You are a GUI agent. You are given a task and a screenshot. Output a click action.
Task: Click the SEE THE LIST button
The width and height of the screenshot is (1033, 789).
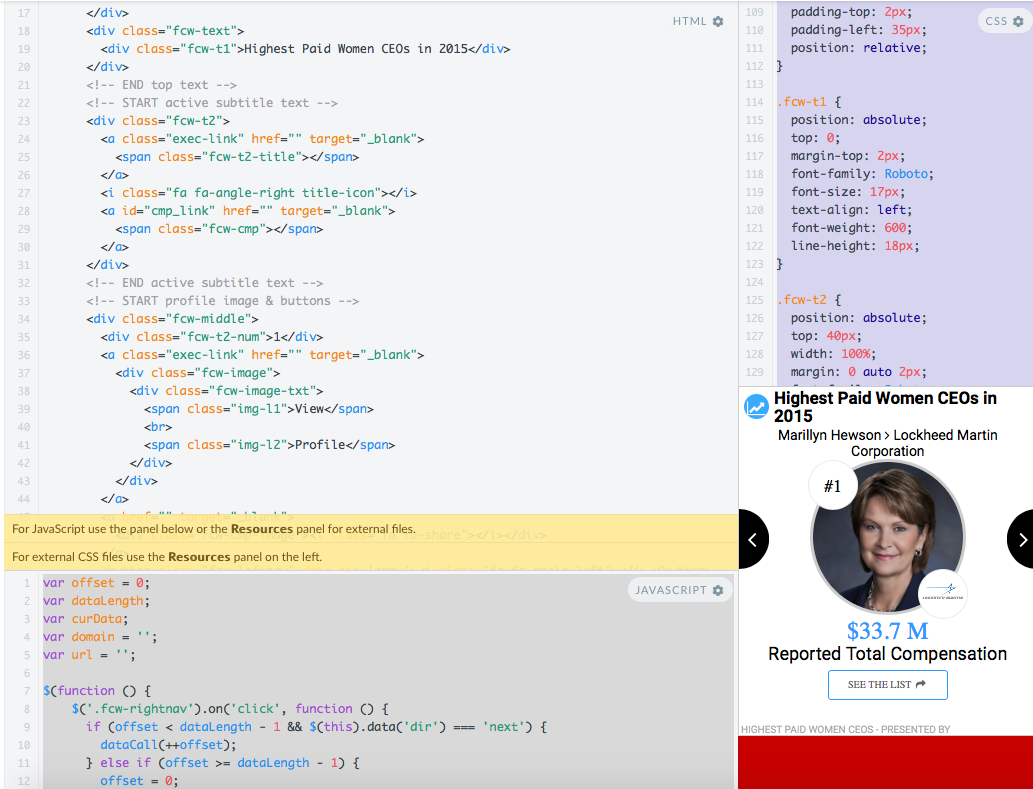click(887, 685)
